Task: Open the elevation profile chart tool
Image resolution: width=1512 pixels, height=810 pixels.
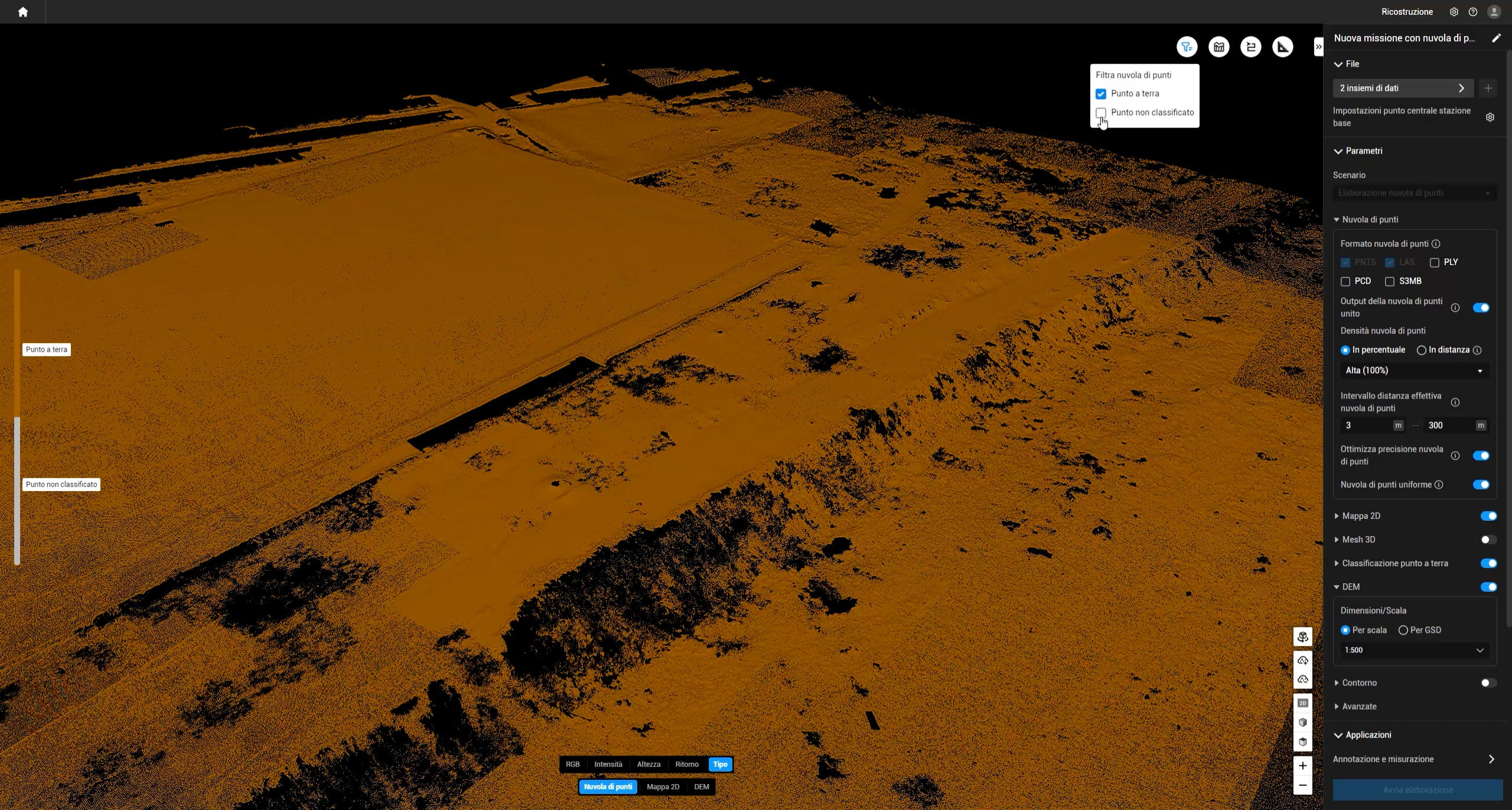Action: (x=1218, y=47)
